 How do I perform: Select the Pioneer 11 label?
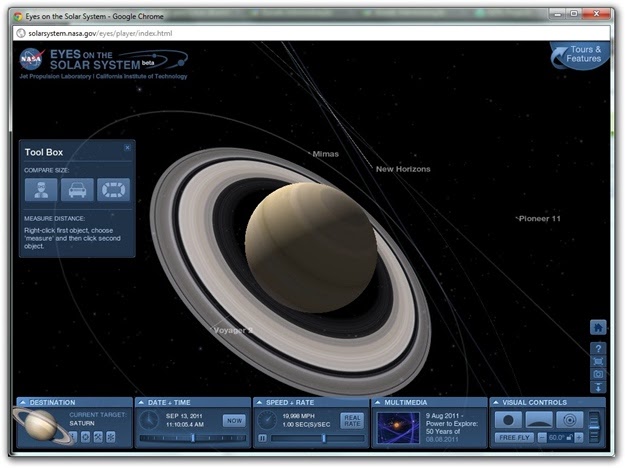click(540, 218)
